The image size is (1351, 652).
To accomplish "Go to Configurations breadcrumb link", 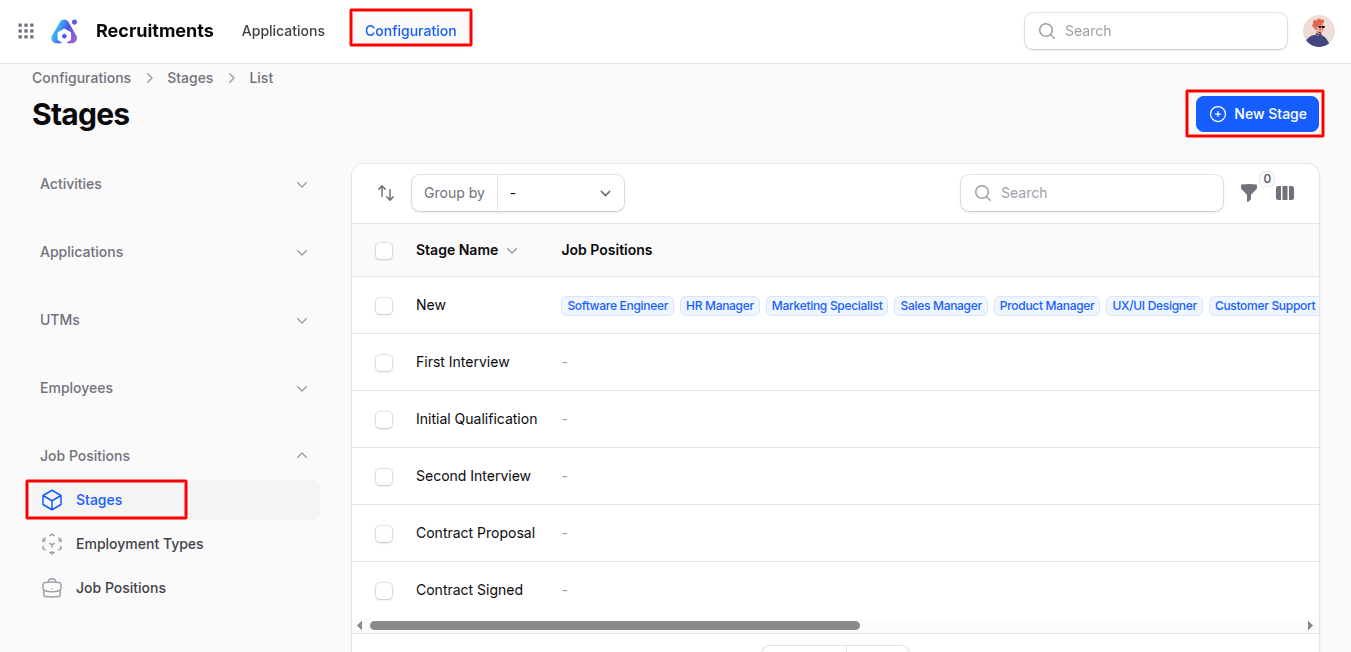I will (81, 78).
